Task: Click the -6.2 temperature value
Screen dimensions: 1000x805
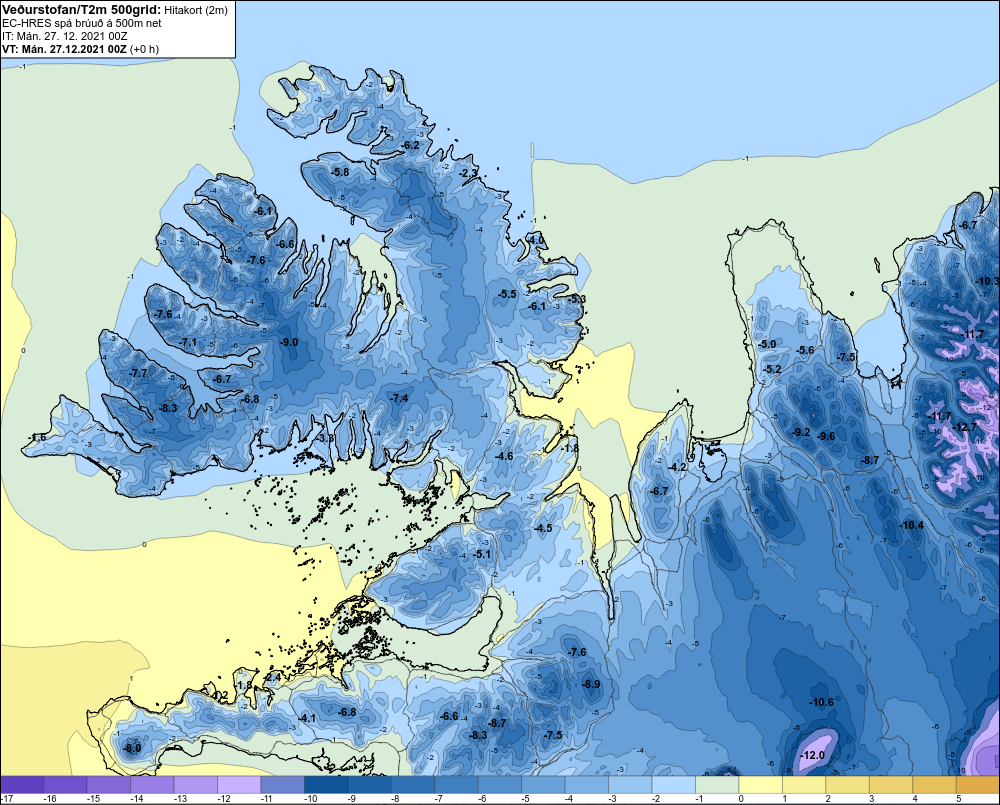Action: (x=410, y=145)
